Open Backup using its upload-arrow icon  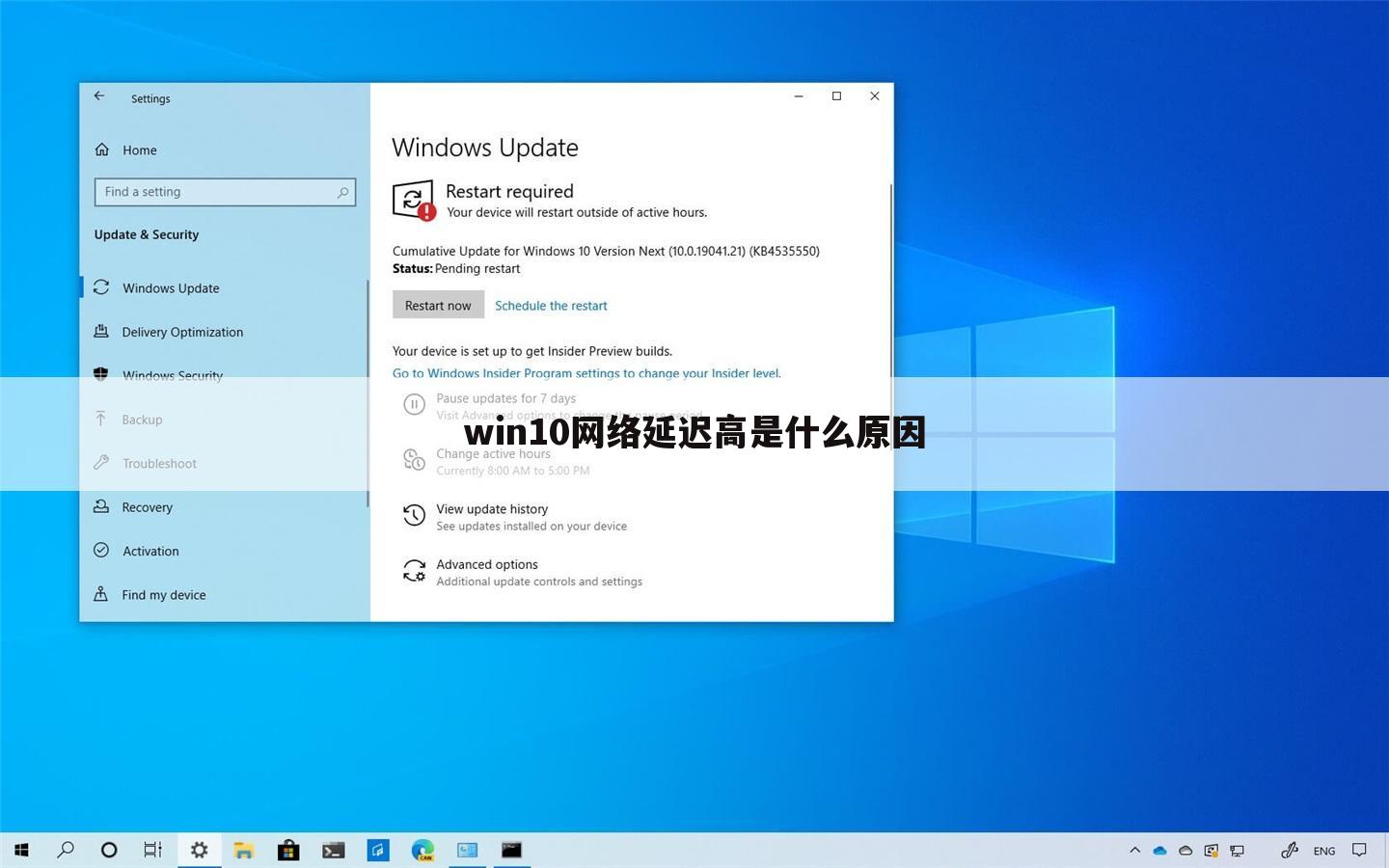101,419
